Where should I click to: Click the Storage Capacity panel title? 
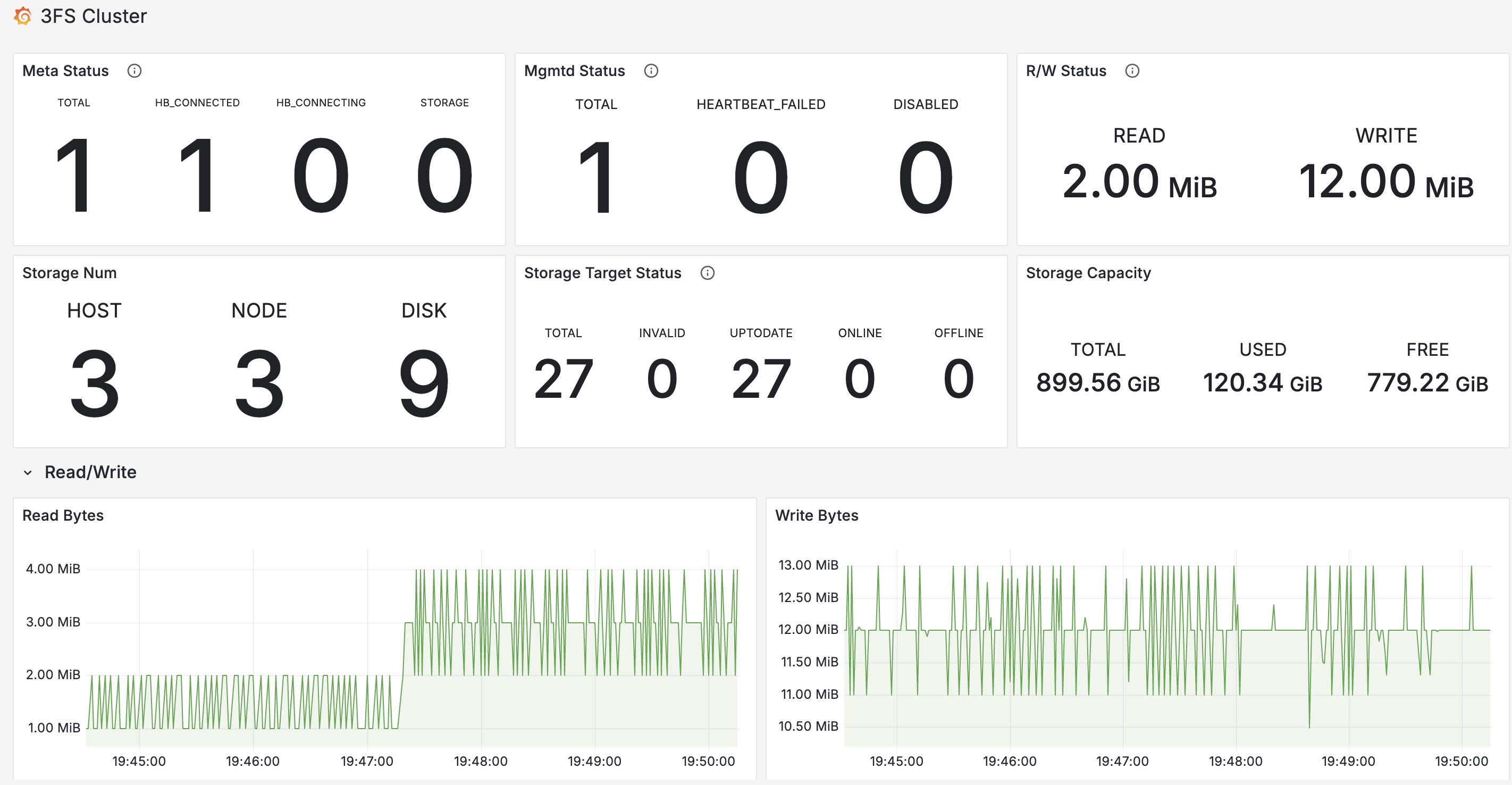[1088, 273]
